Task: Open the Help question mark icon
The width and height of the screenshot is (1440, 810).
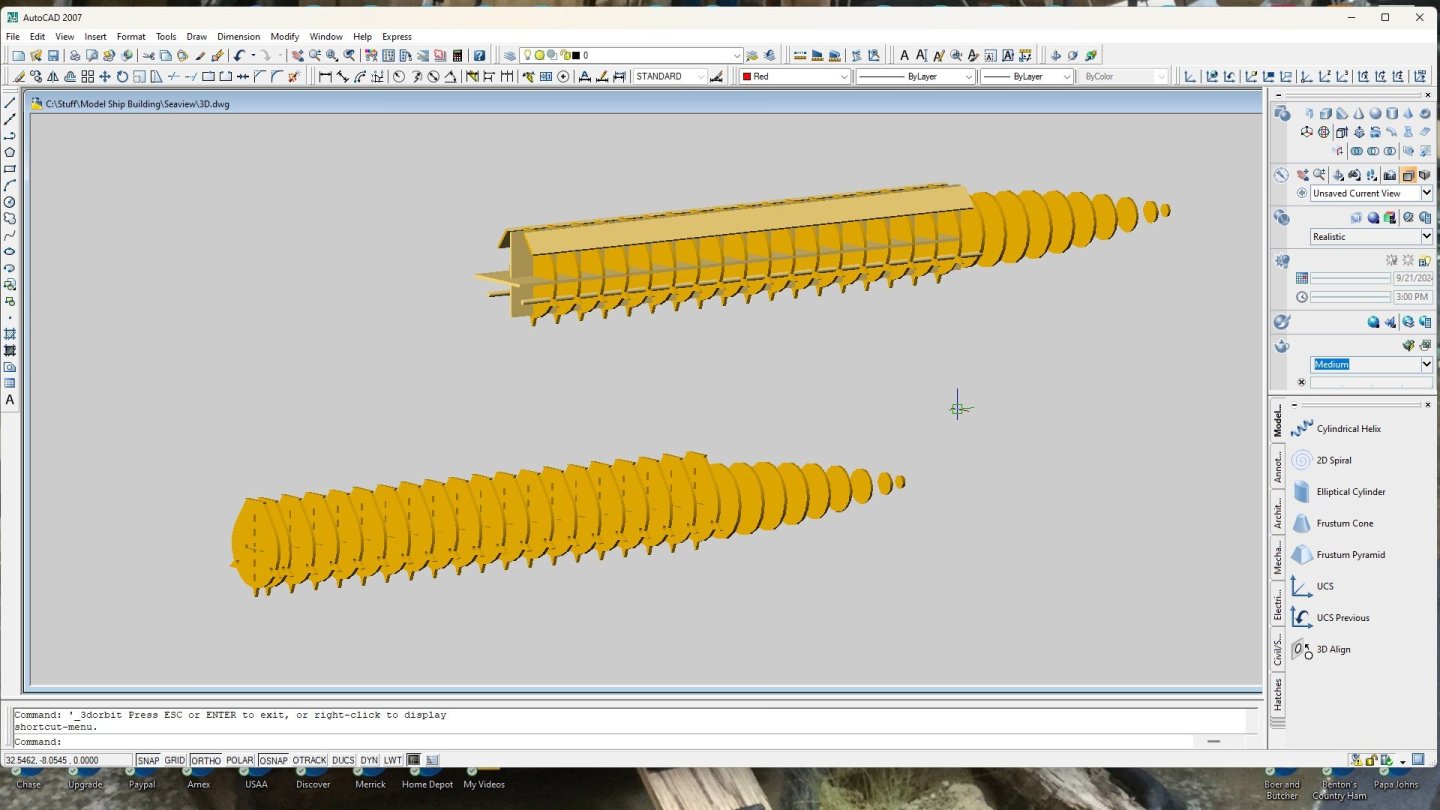Action: tap(479, 56)
